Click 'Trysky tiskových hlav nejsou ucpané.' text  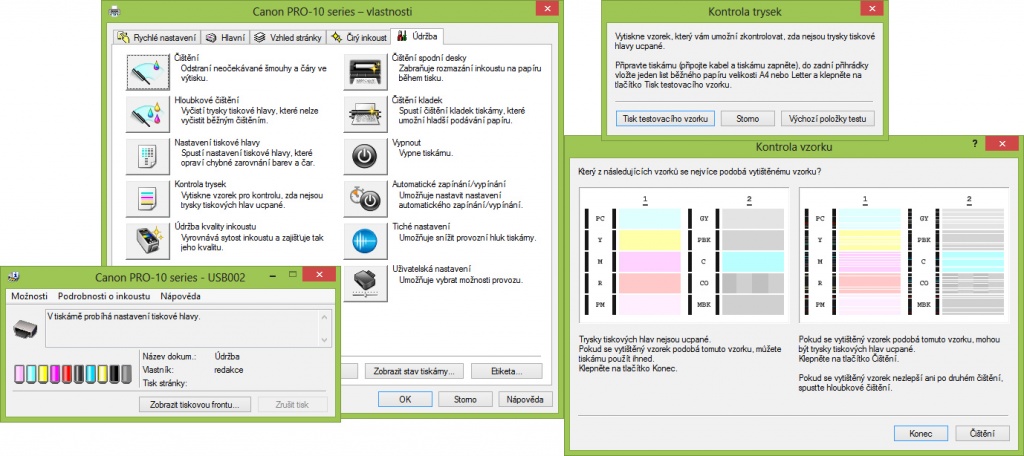[x=645, y=340]
